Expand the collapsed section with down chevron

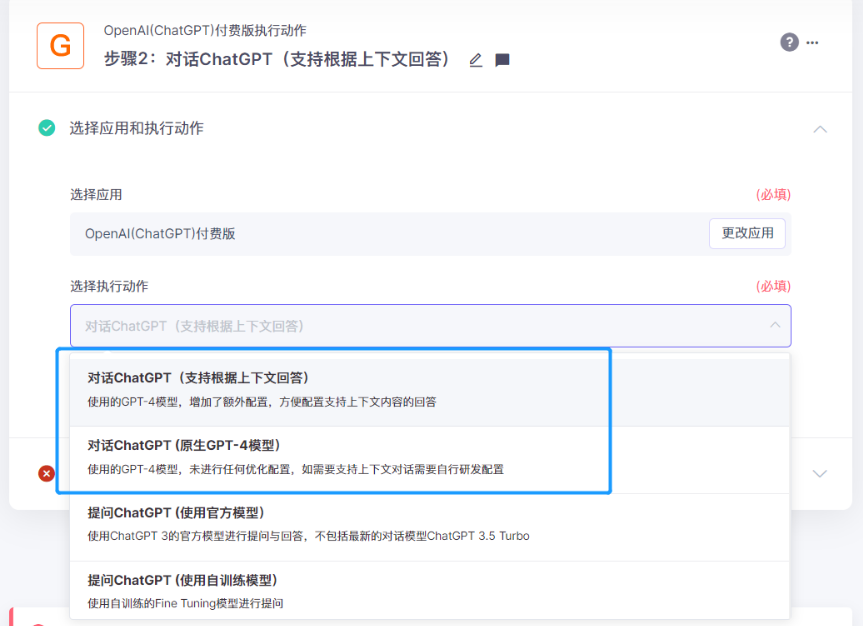coord(820,473)
